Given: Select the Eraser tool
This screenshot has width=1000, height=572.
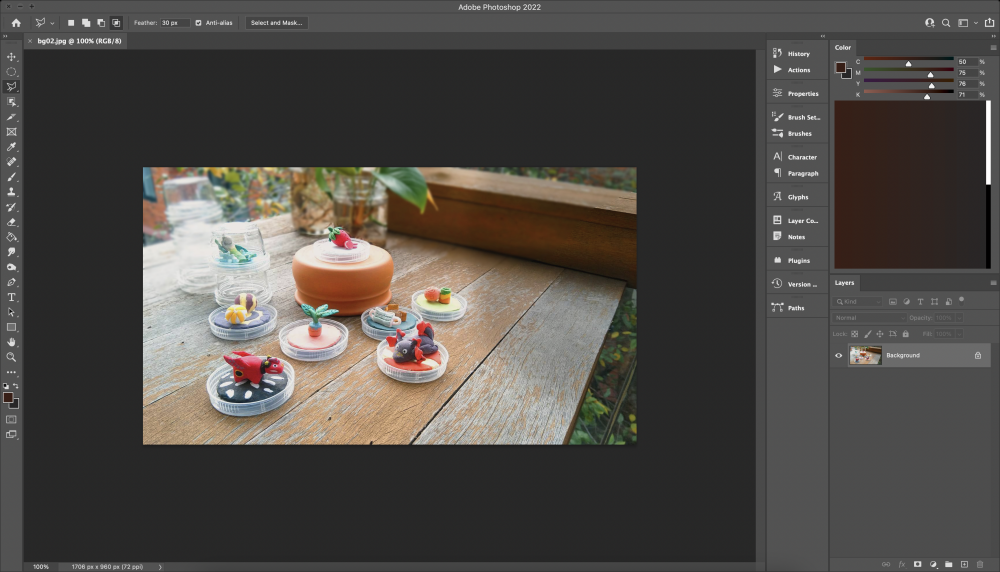Looking at the screenshot, I should [11, 222].
